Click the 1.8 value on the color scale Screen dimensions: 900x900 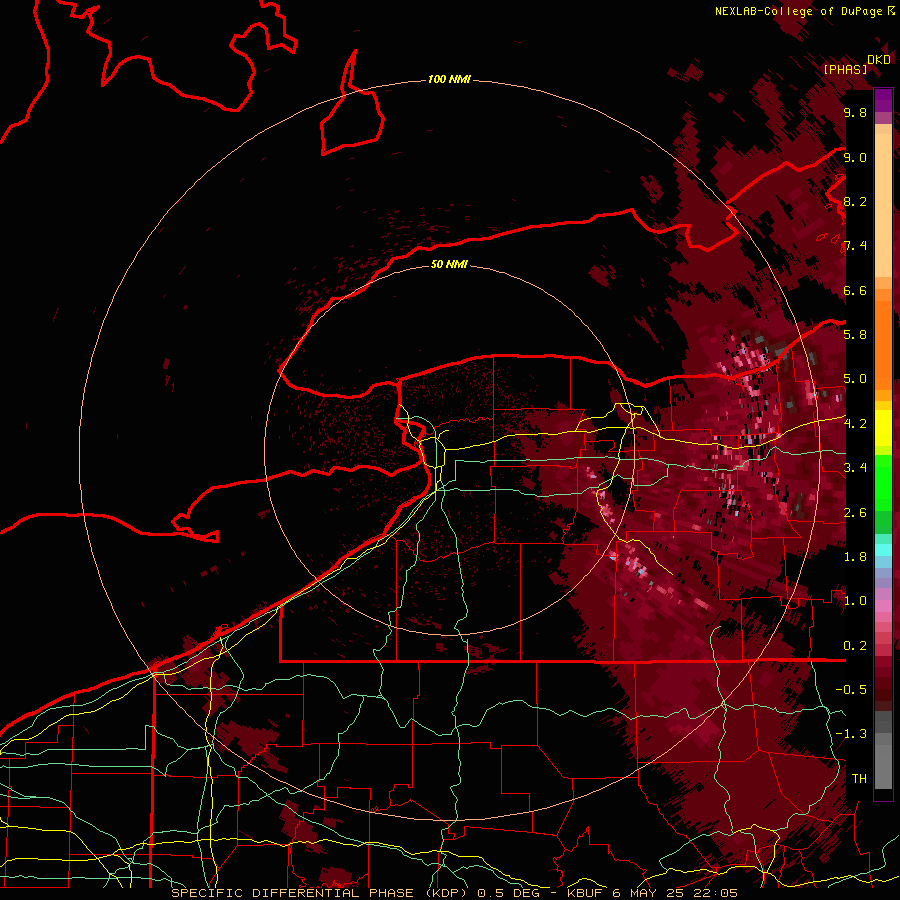855,557
